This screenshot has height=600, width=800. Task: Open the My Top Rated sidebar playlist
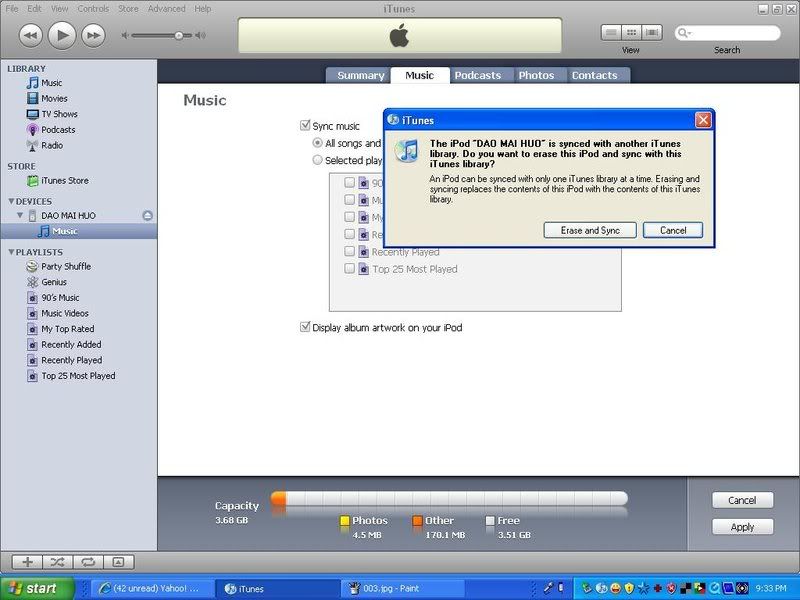tap(67, 329)
